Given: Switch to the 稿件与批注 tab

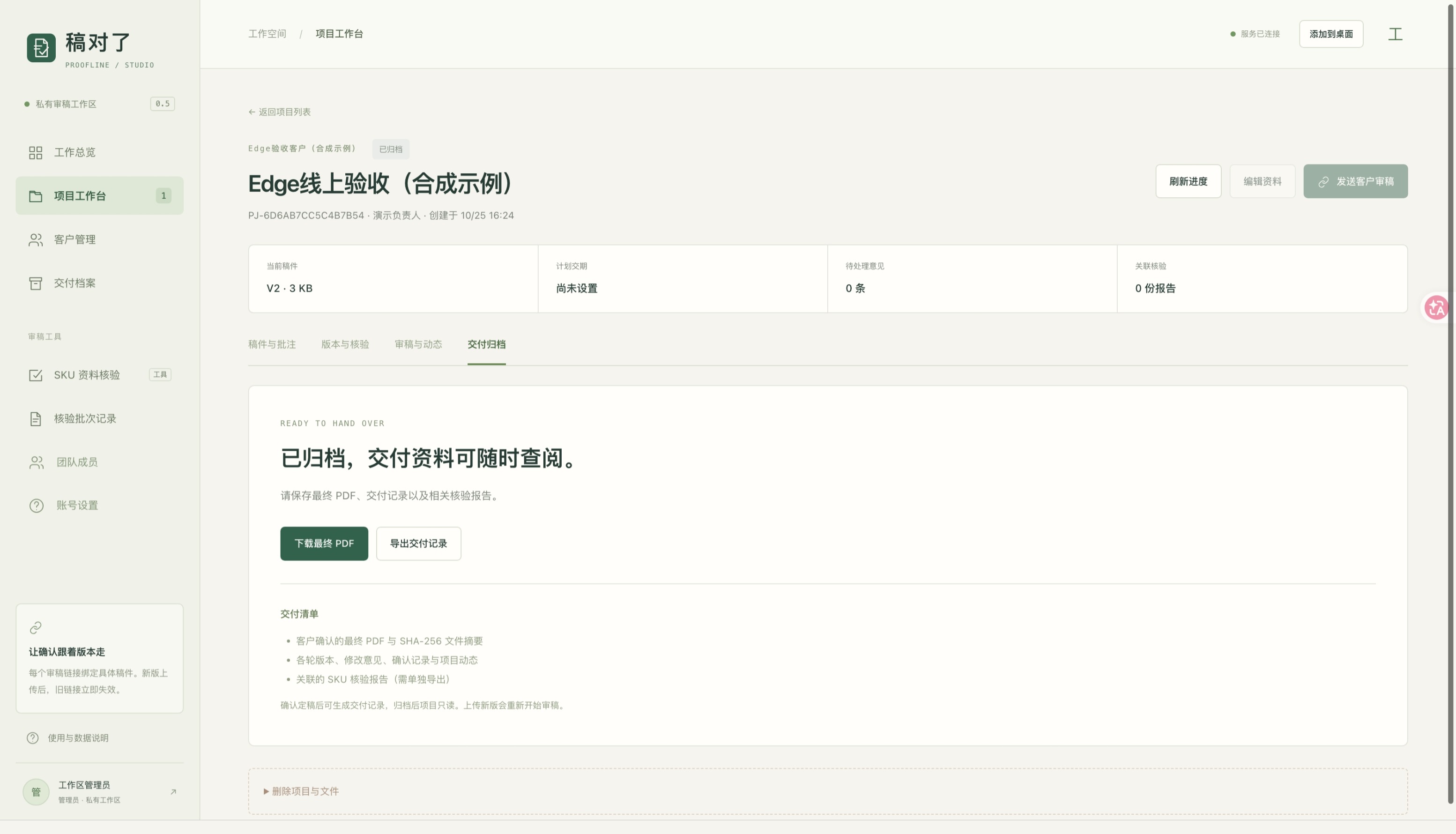Looking at the screenshot, I should [x=272, y=344].
